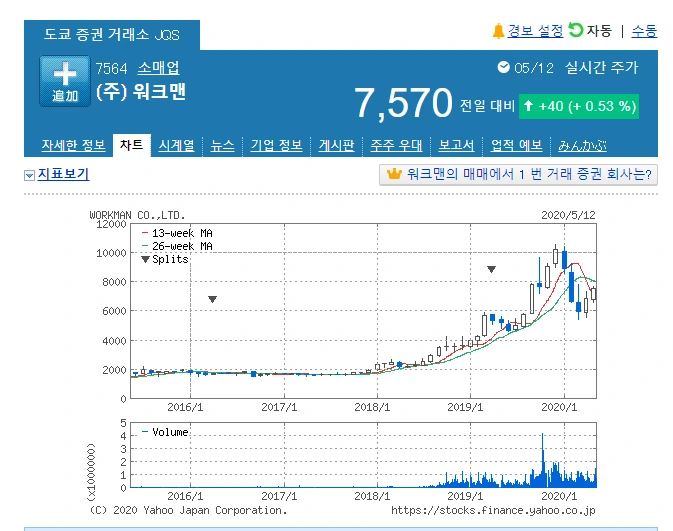Viewport: 673px width, 531px height.
Task: Click the Splits legend entry
Action: pyautogui.click(x=165, y=259)
